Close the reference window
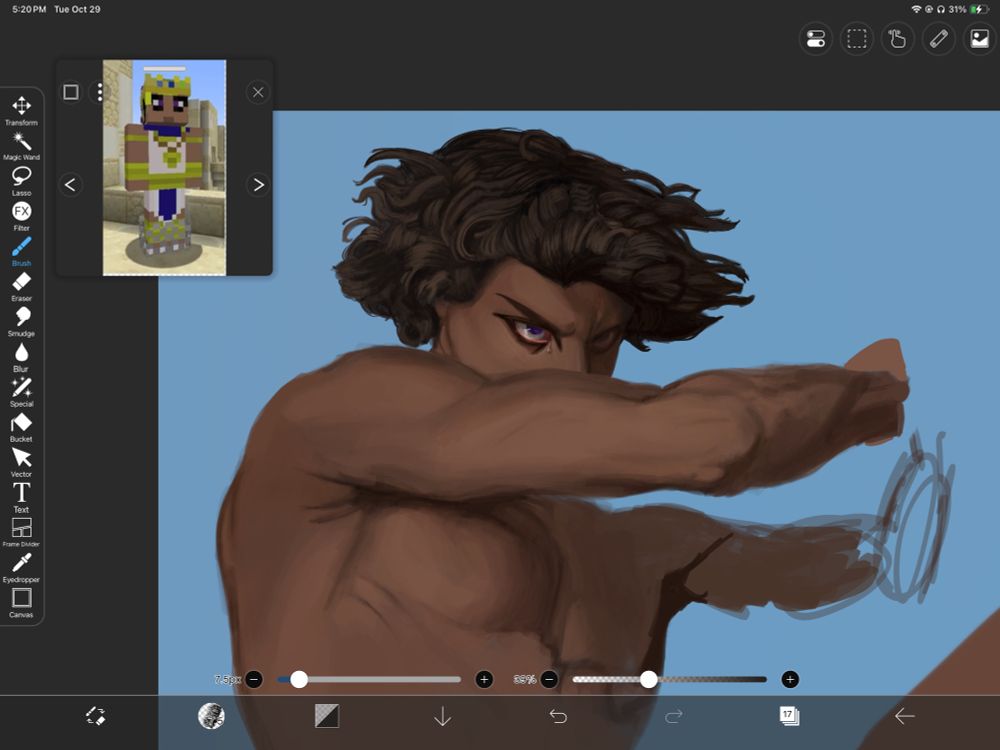 (258, 92)
